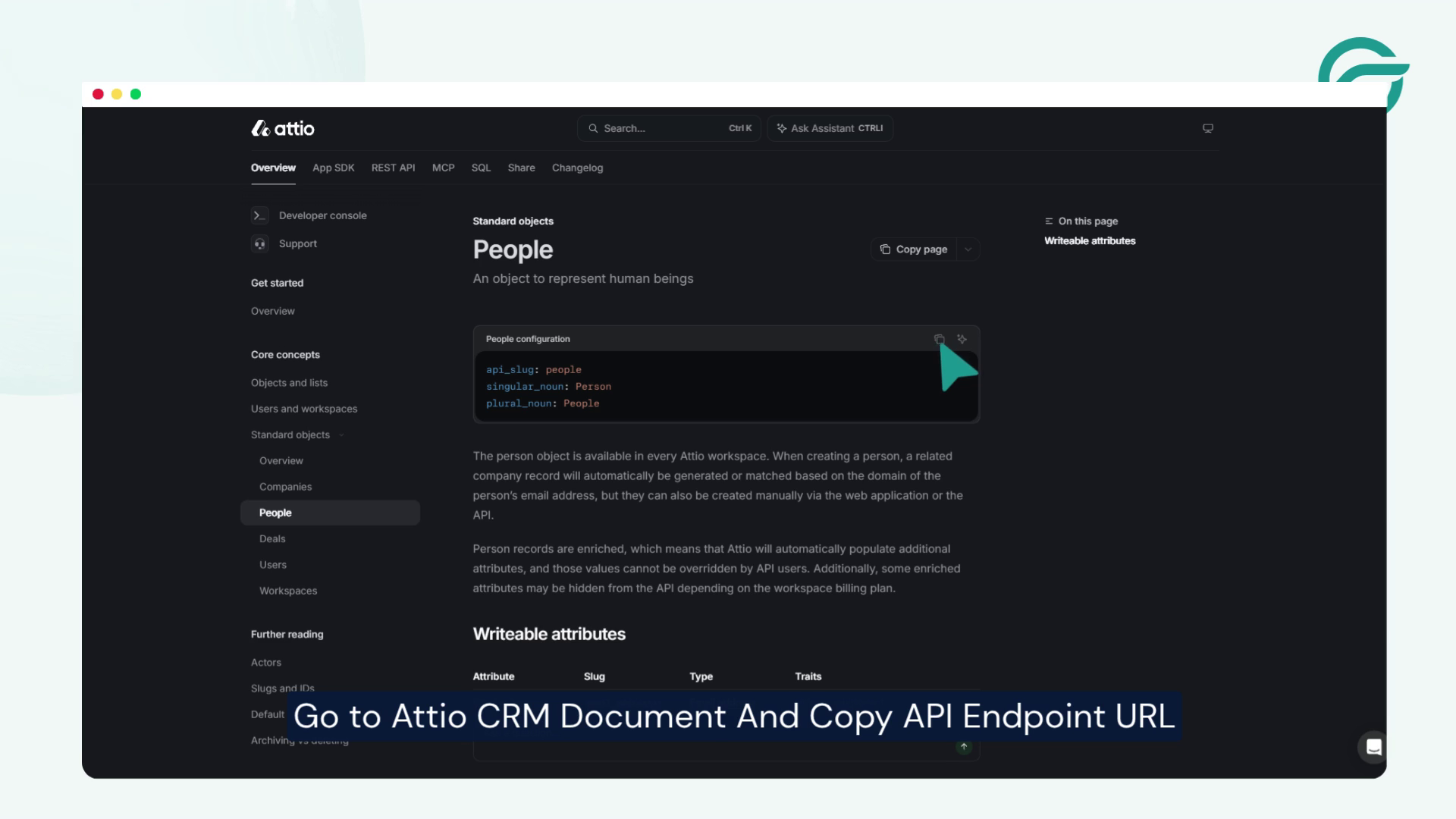This screenshot has width=1456, height=819.
Task: Click the sparkle icon in Ask Assistant
Action: [781, 128]
